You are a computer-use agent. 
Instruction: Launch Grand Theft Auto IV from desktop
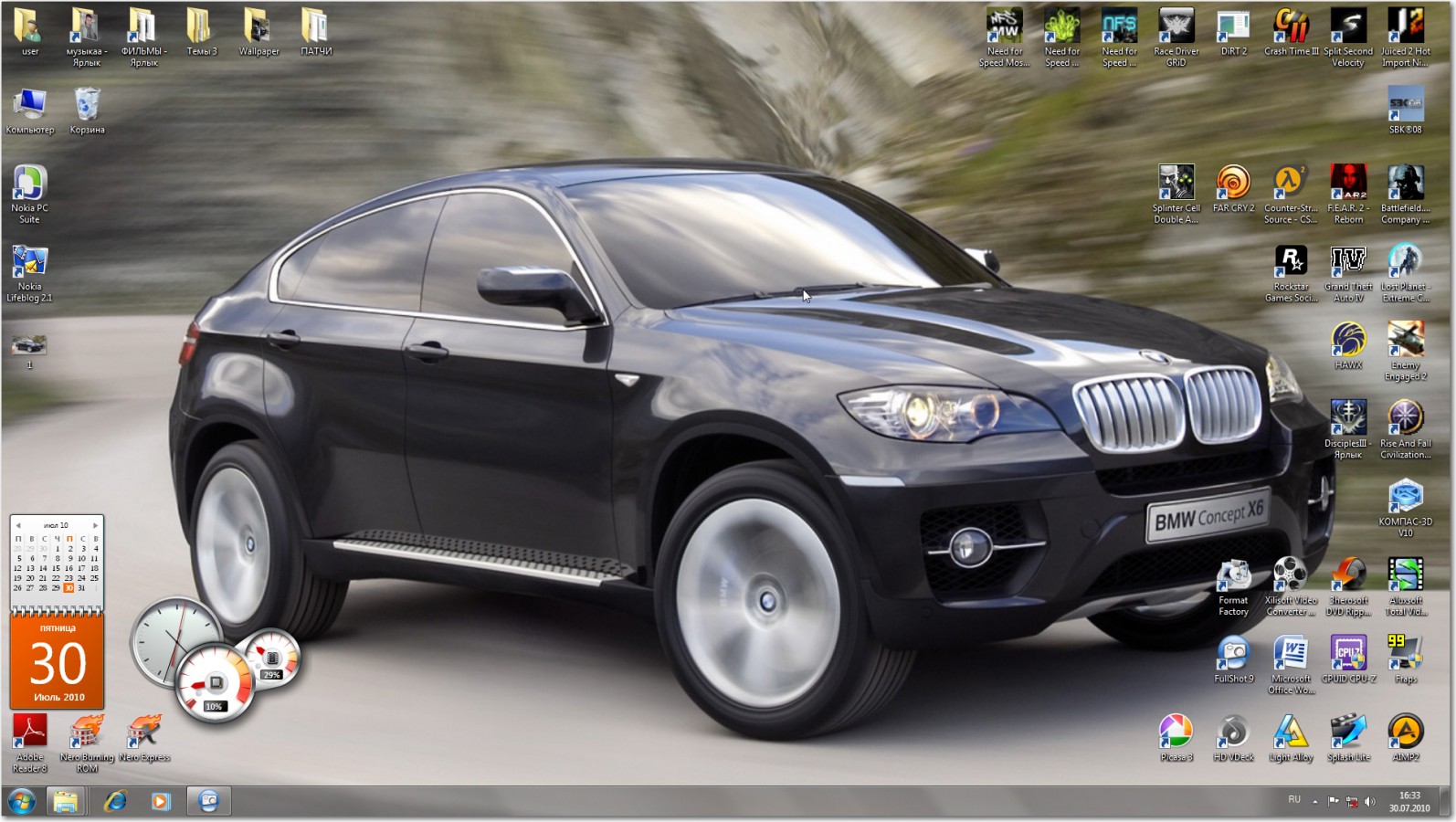coord(1348,262)
